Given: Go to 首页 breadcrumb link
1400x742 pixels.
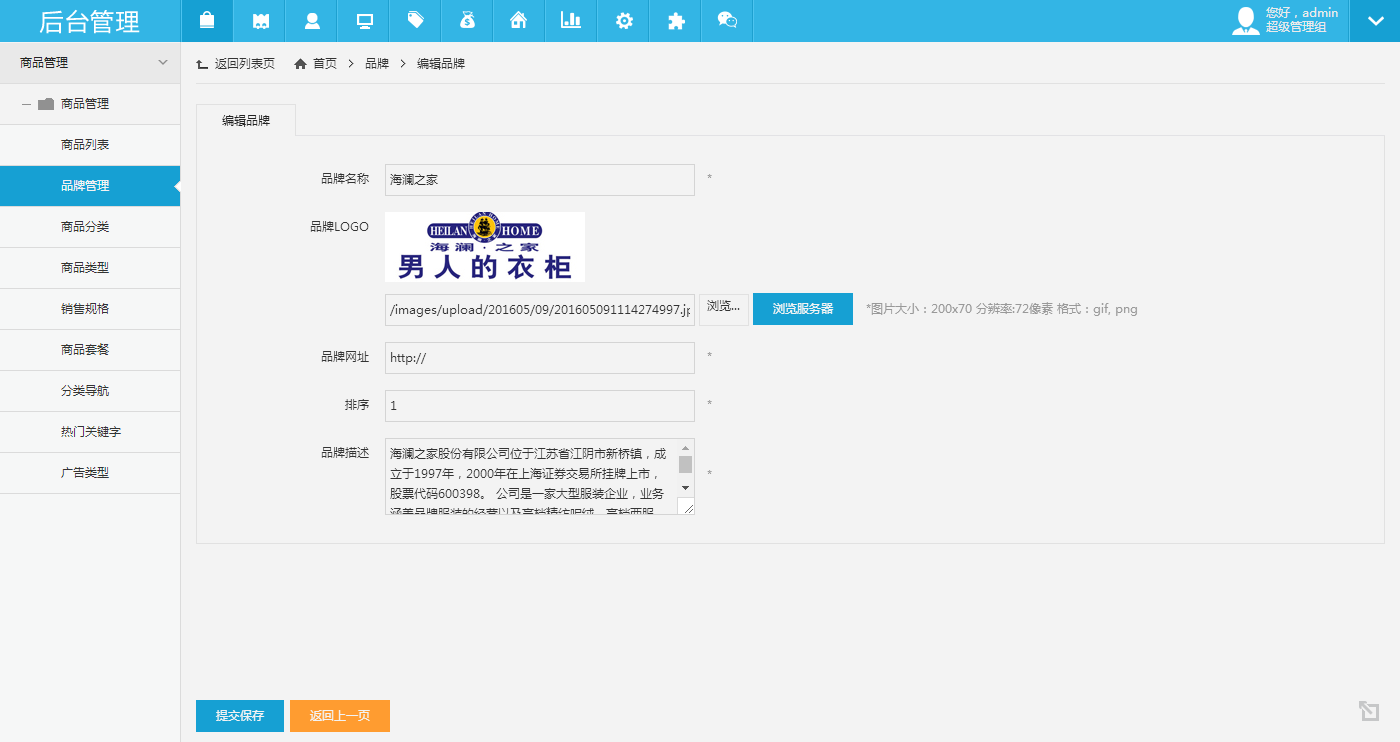Looking at the screenshot, I should (315, 63).
